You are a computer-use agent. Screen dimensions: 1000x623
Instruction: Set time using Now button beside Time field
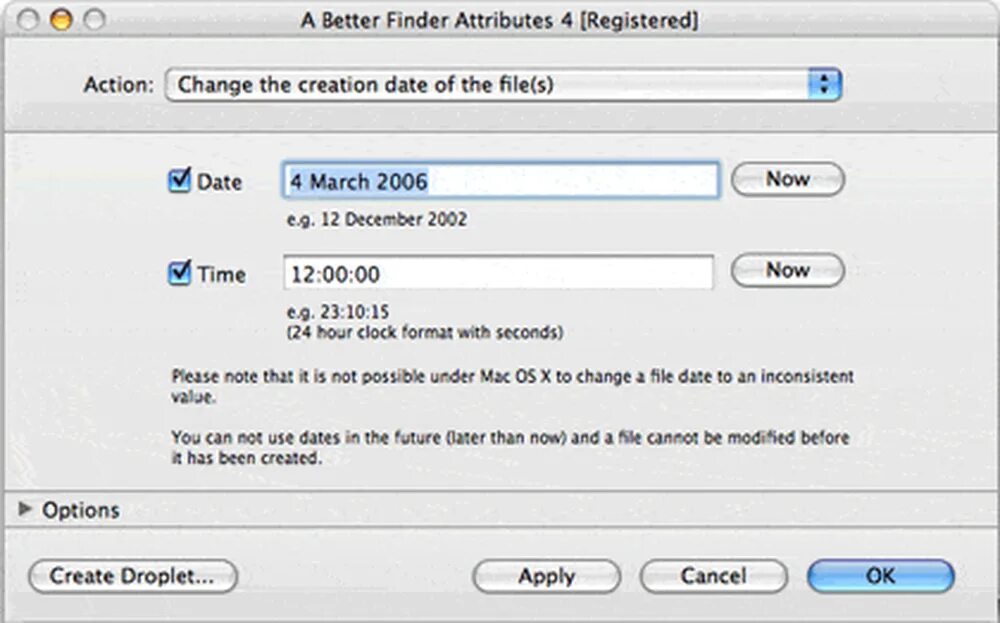pyautogui.click(x=788, y=270)
